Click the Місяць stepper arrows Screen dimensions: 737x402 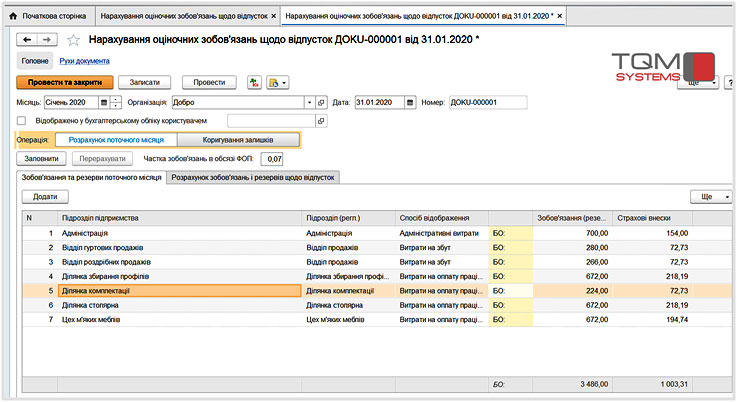(x=116, y=102)
